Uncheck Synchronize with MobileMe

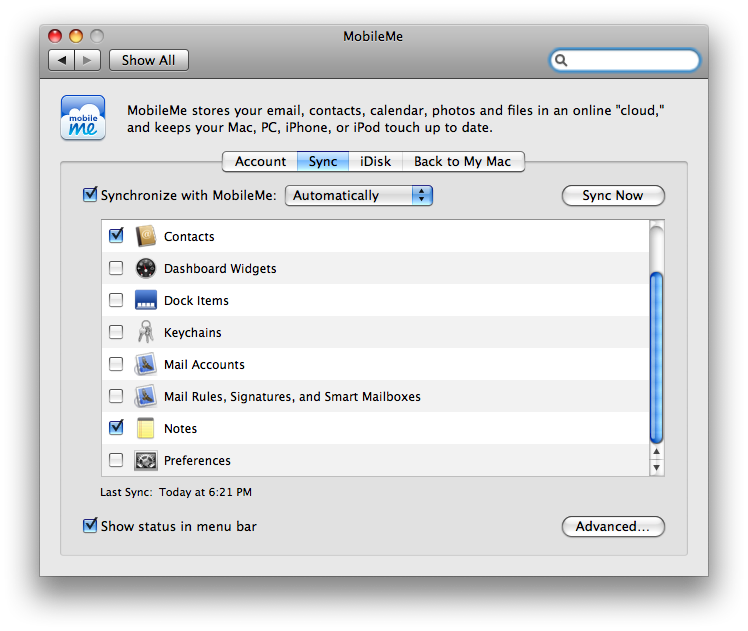[90, 195]
